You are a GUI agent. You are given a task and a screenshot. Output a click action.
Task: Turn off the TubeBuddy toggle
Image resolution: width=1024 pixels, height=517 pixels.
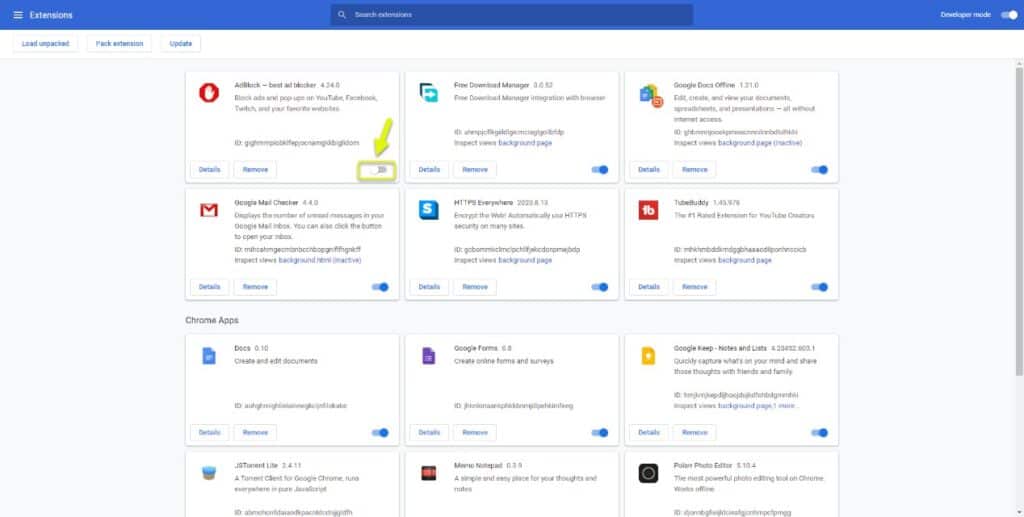point(820,287)
